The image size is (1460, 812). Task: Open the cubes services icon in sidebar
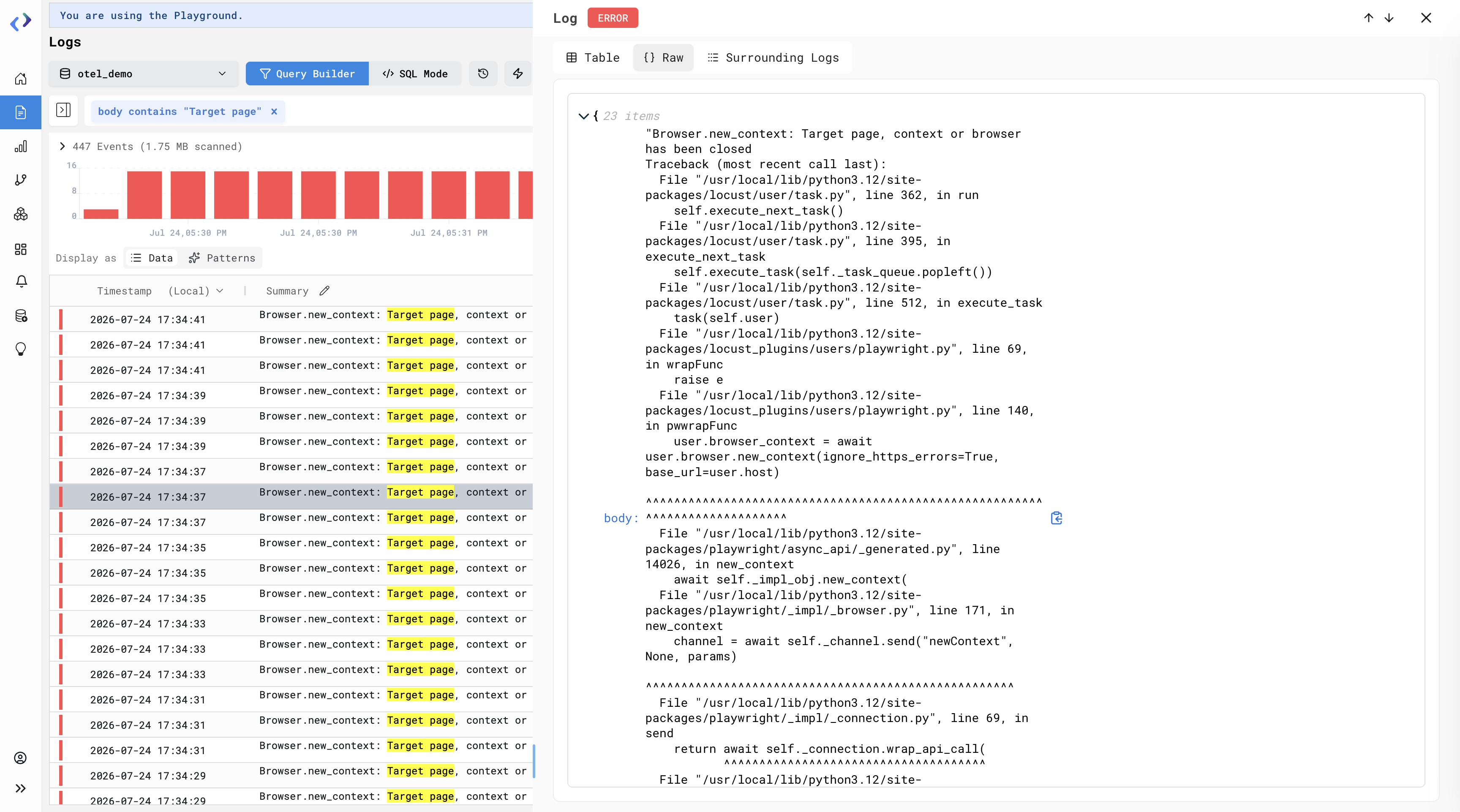click(x=20, y=214)
